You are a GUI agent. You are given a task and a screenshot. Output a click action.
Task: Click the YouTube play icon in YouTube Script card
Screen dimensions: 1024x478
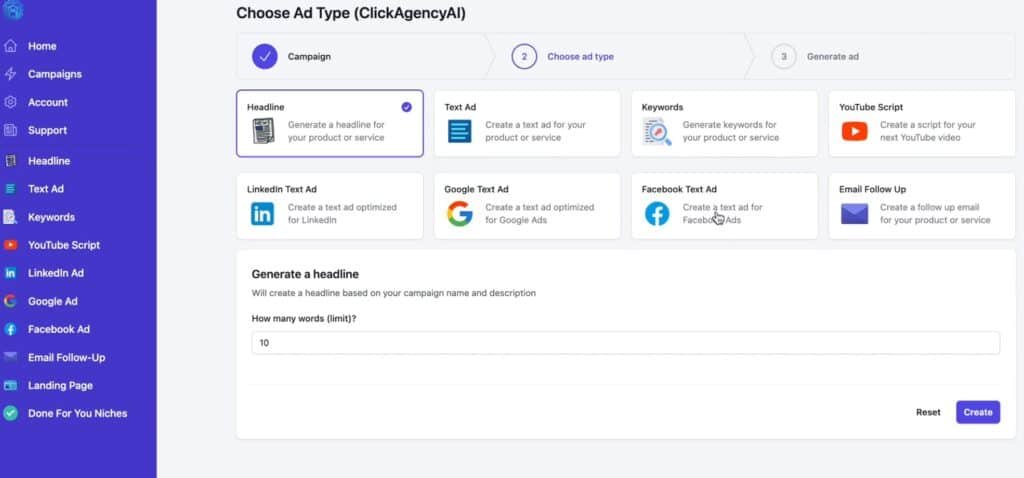click(x=855, y=132)
